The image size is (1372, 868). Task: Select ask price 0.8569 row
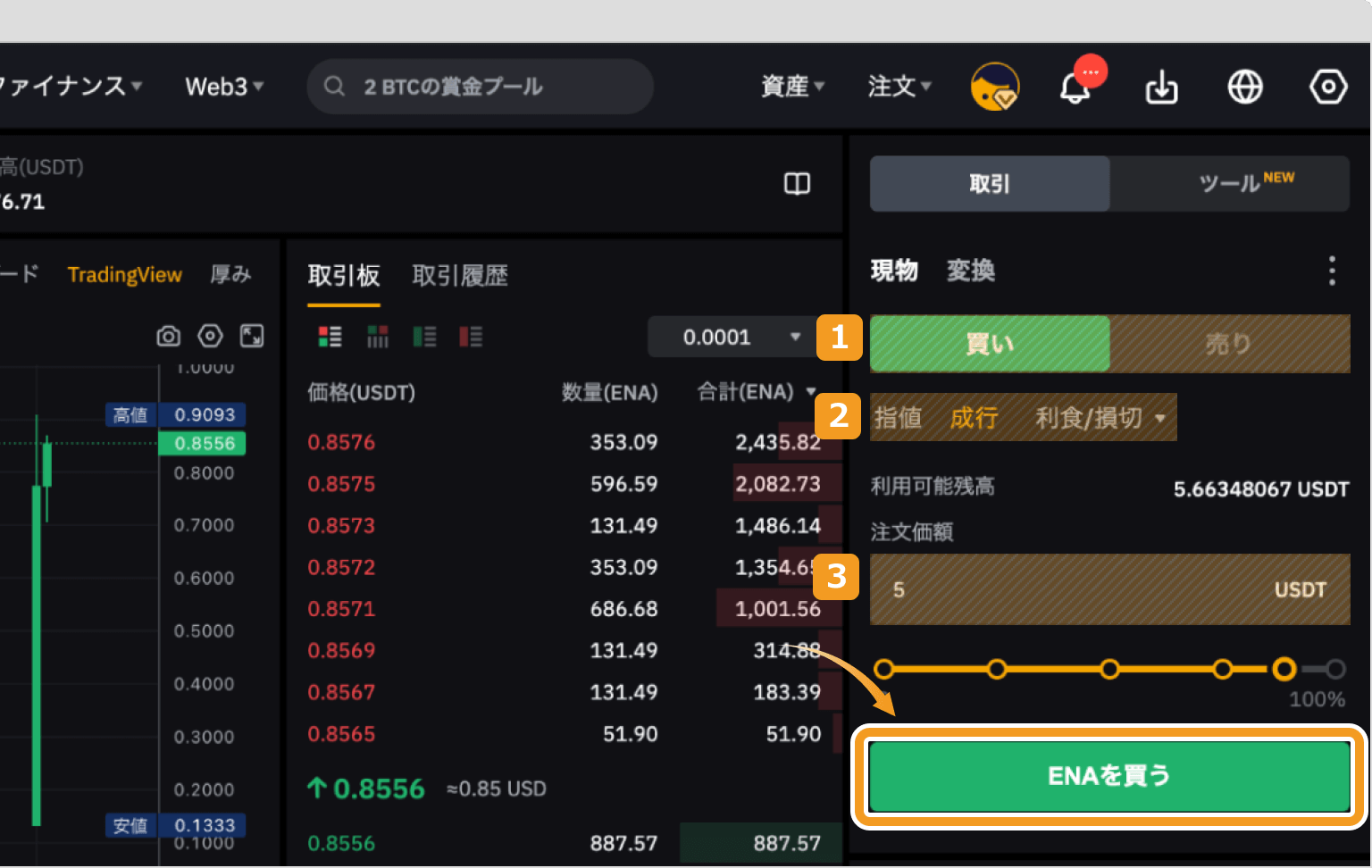[x=565, y=651]
